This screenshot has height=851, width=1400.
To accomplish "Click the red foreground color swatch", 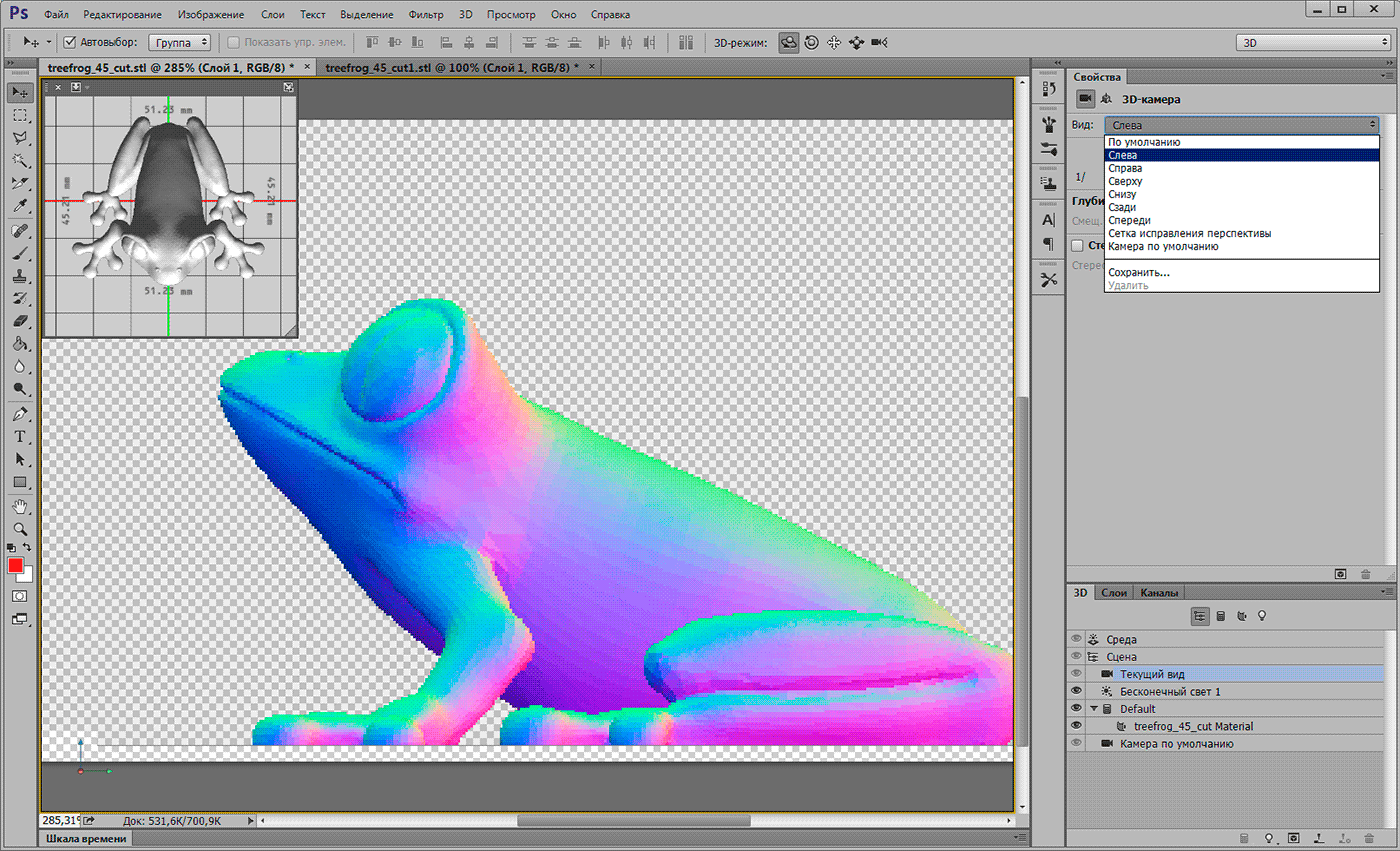I will 16,566.
